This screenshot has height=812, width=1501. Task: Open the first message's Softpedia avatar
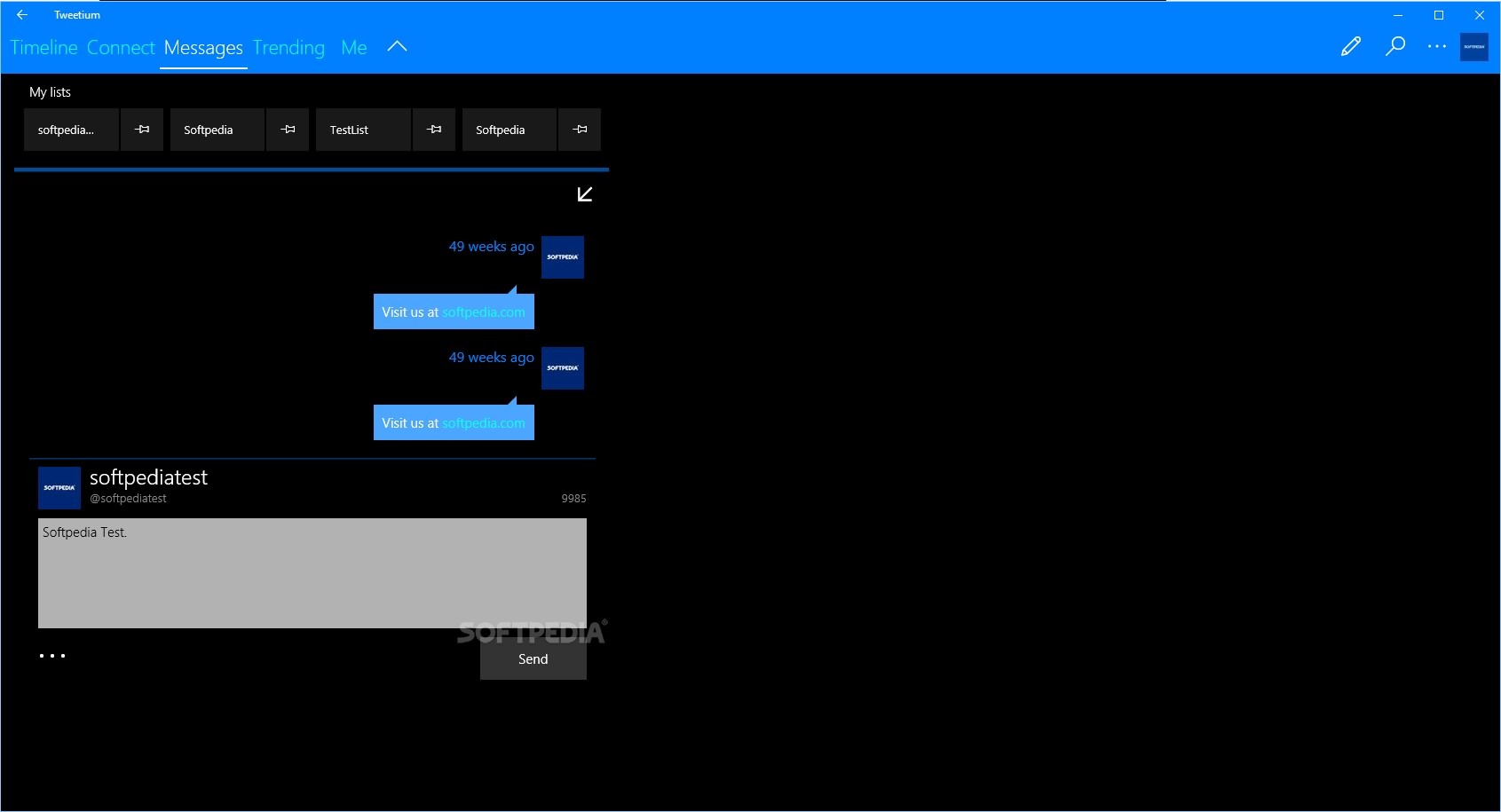(563, 257)
